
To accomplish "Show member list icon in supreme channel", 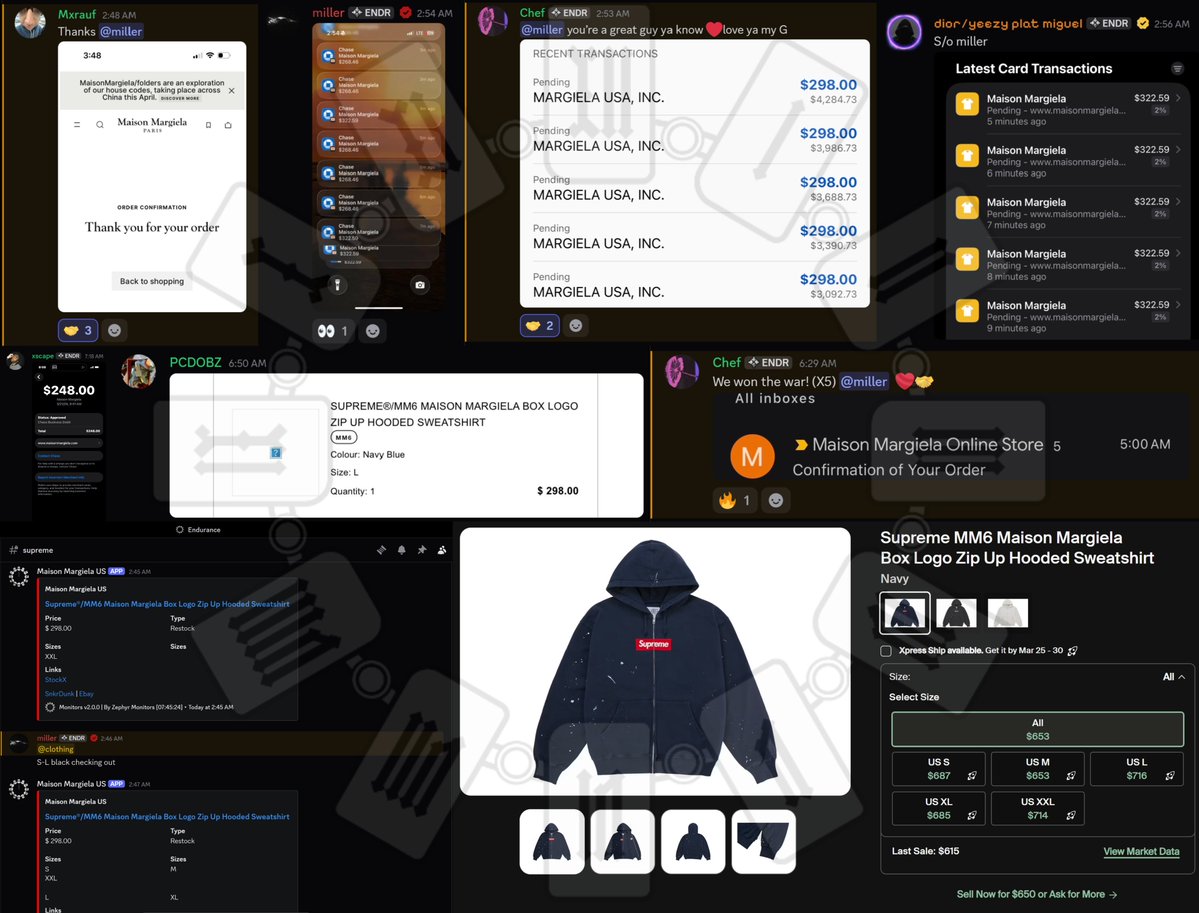I will pyautogui.click(x=442, y=550).
